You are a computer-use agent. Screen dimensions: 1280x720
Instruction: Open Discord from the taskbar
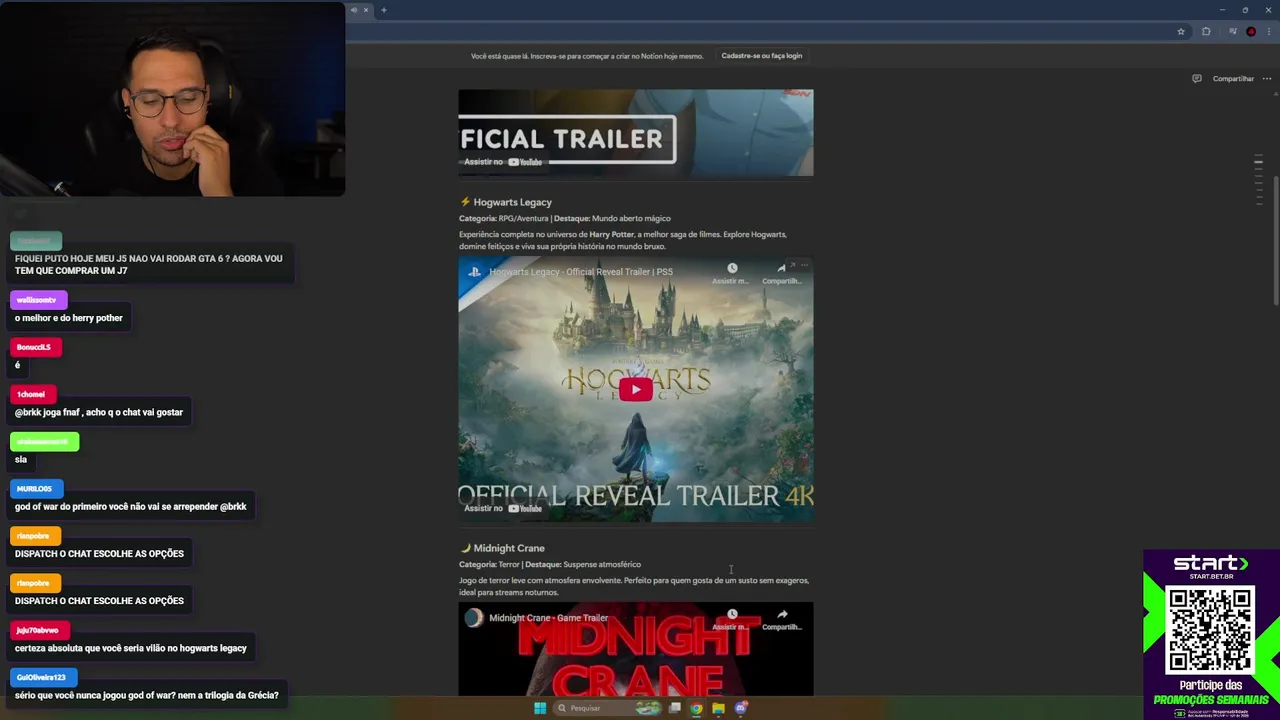click(741, 708)
